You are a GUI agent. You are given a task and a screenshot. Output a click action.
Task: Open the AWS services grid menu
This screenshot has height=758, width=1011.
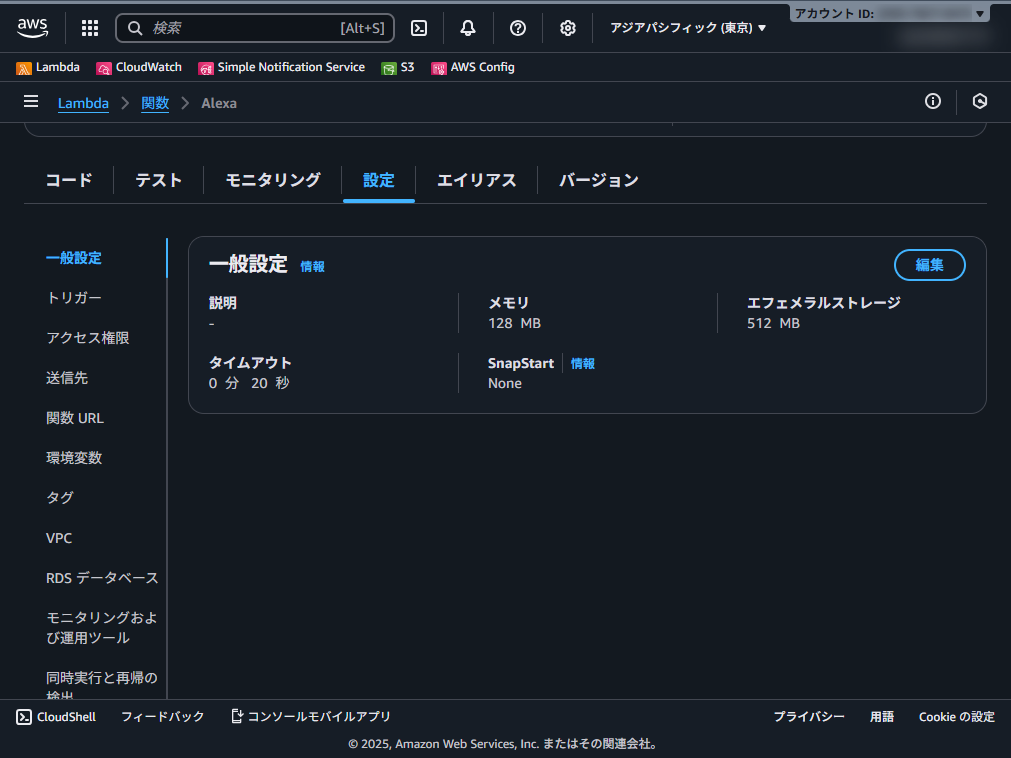[89, 28]
